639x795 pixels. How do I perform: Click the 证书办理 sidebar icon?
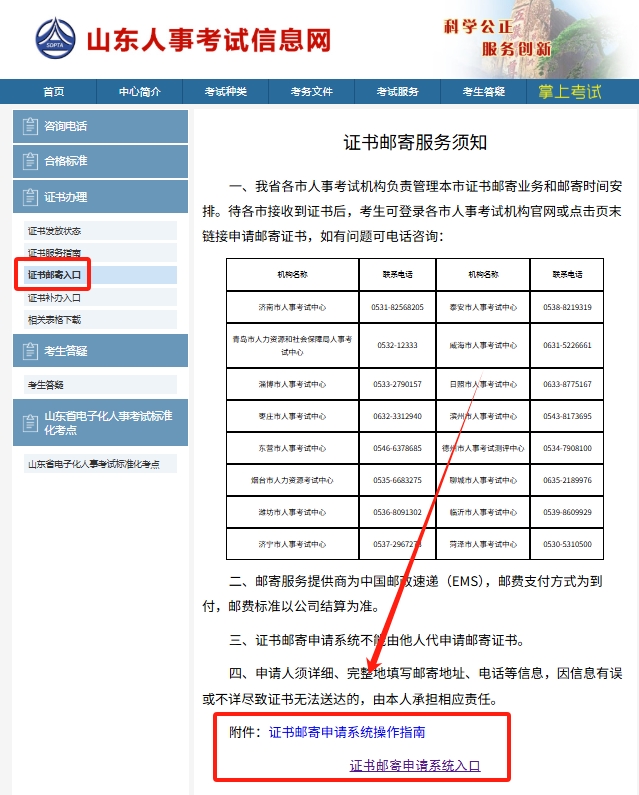coord(30,197)
